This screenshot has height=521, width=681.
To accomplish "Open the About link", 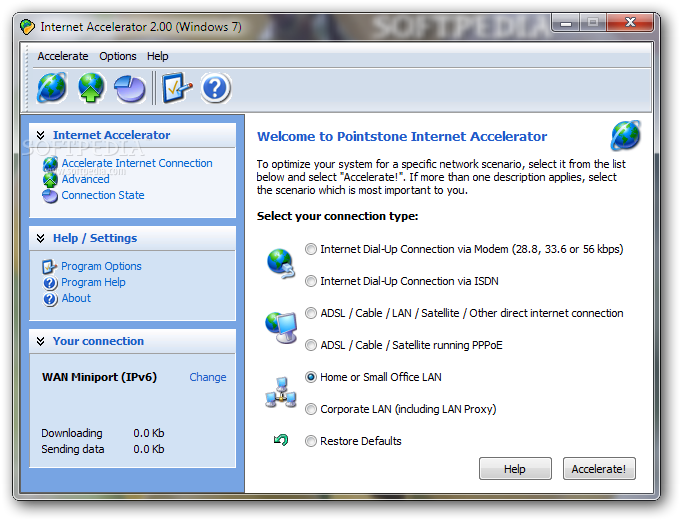I will coord(76,298).
